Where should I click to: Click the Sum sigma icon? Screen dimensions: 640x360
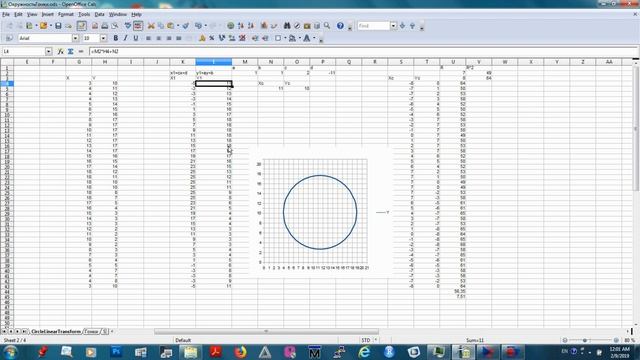(x=71, y=51)
